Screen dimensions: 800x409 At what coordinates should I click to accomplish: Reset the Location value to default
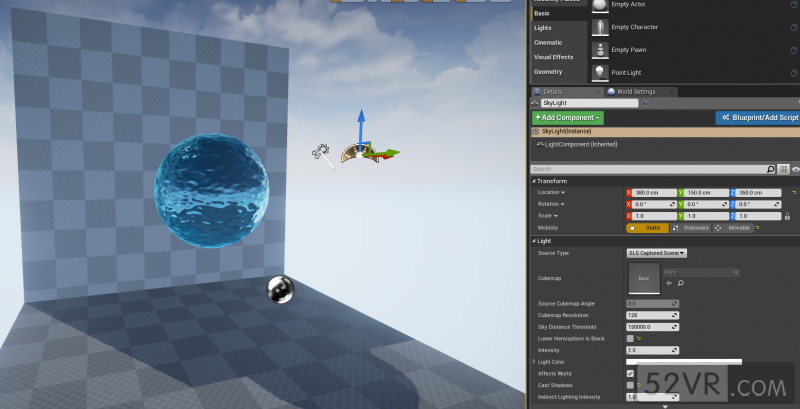click(794, 192)
